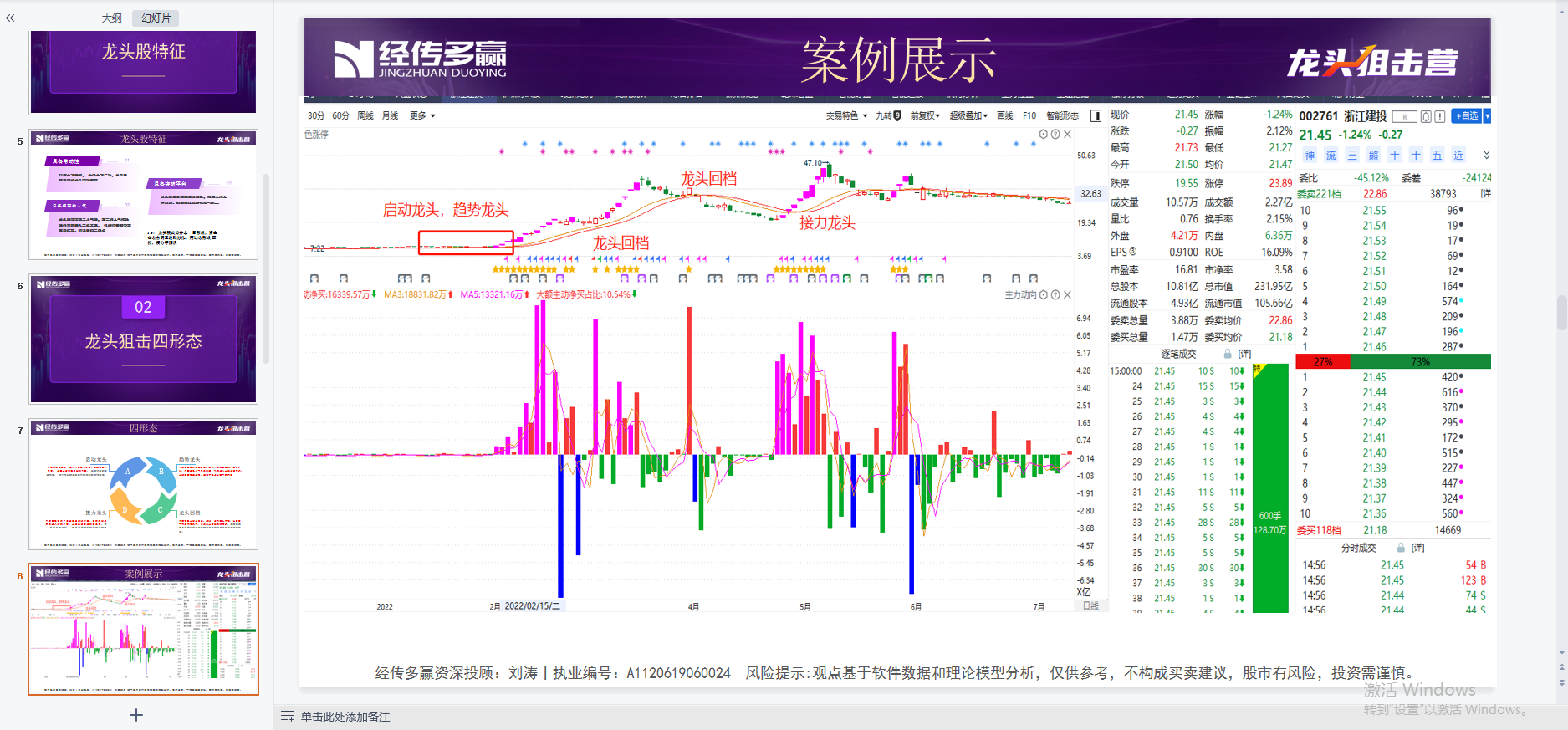Select the 月线 monthly chart period
The width and height of the screenshot is (1568, 730).
(390, 115)
